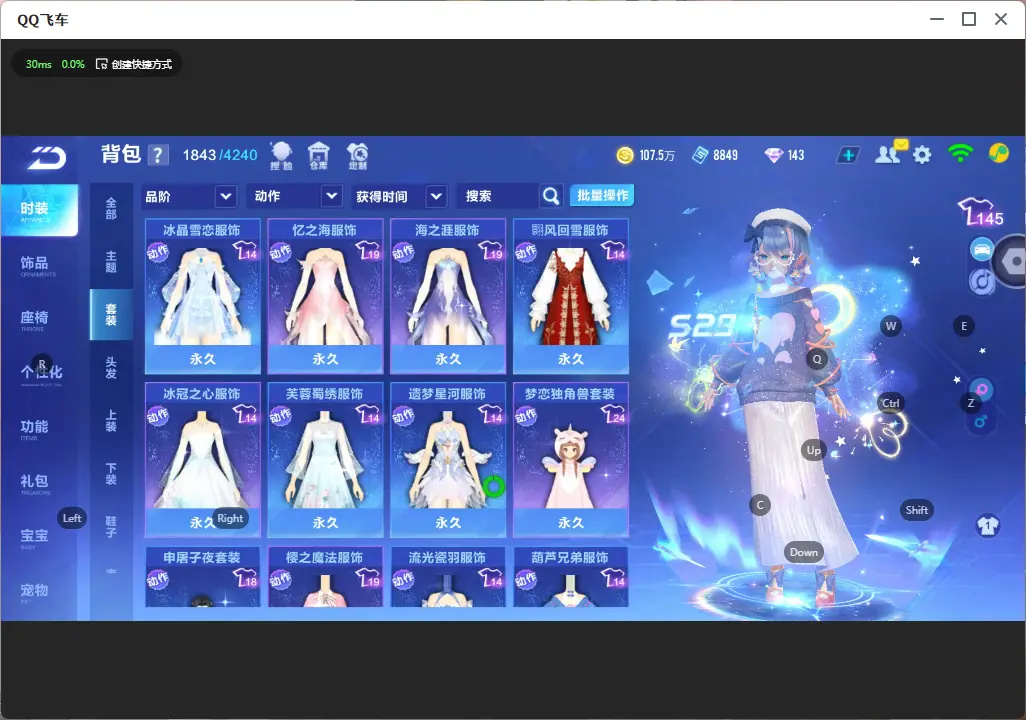Switch to the 个性化 category tab

[39, 373]
